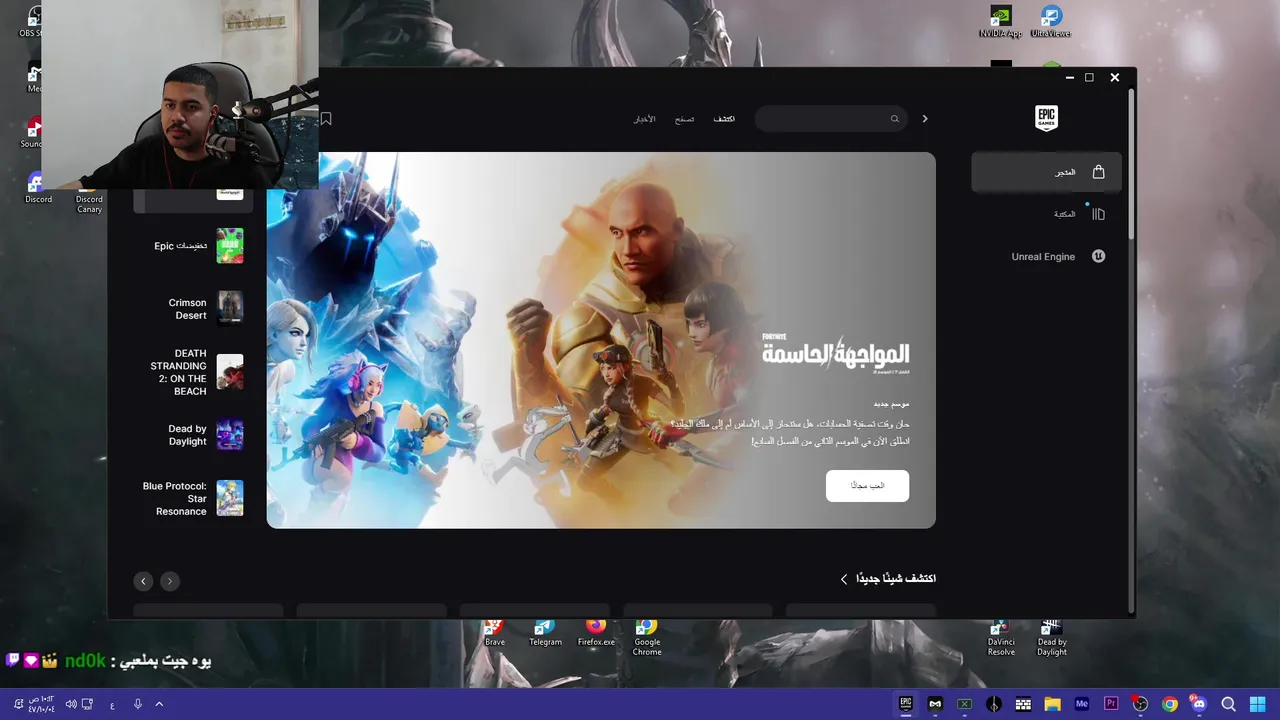Viewport: 1280px width, 720px height.
Task: Click the shopping bag Store icon
Action: tap(1098, 172)
